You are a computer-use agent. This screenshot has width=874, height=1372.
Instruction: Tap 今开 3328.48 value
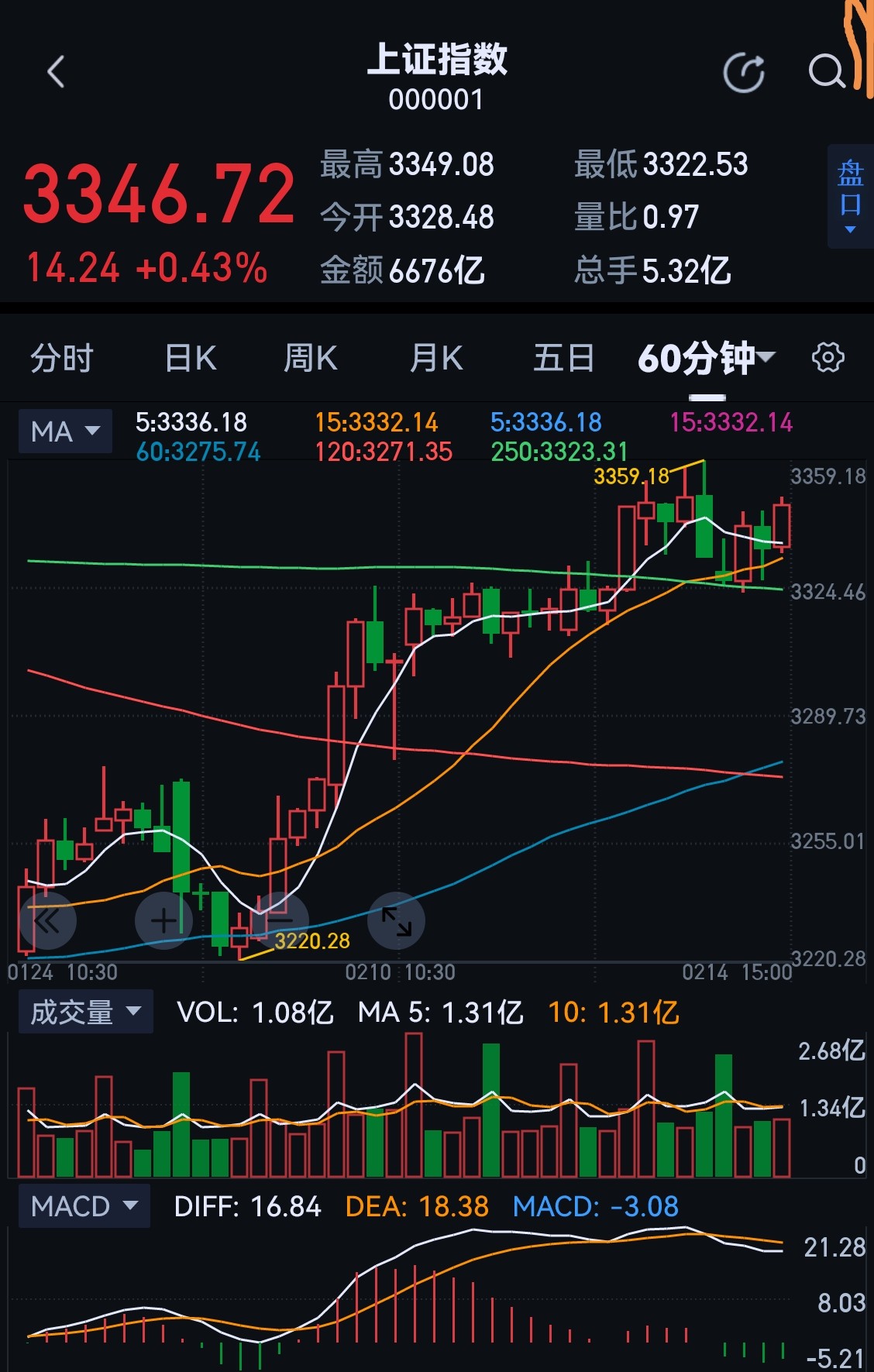tap(407, 218)
